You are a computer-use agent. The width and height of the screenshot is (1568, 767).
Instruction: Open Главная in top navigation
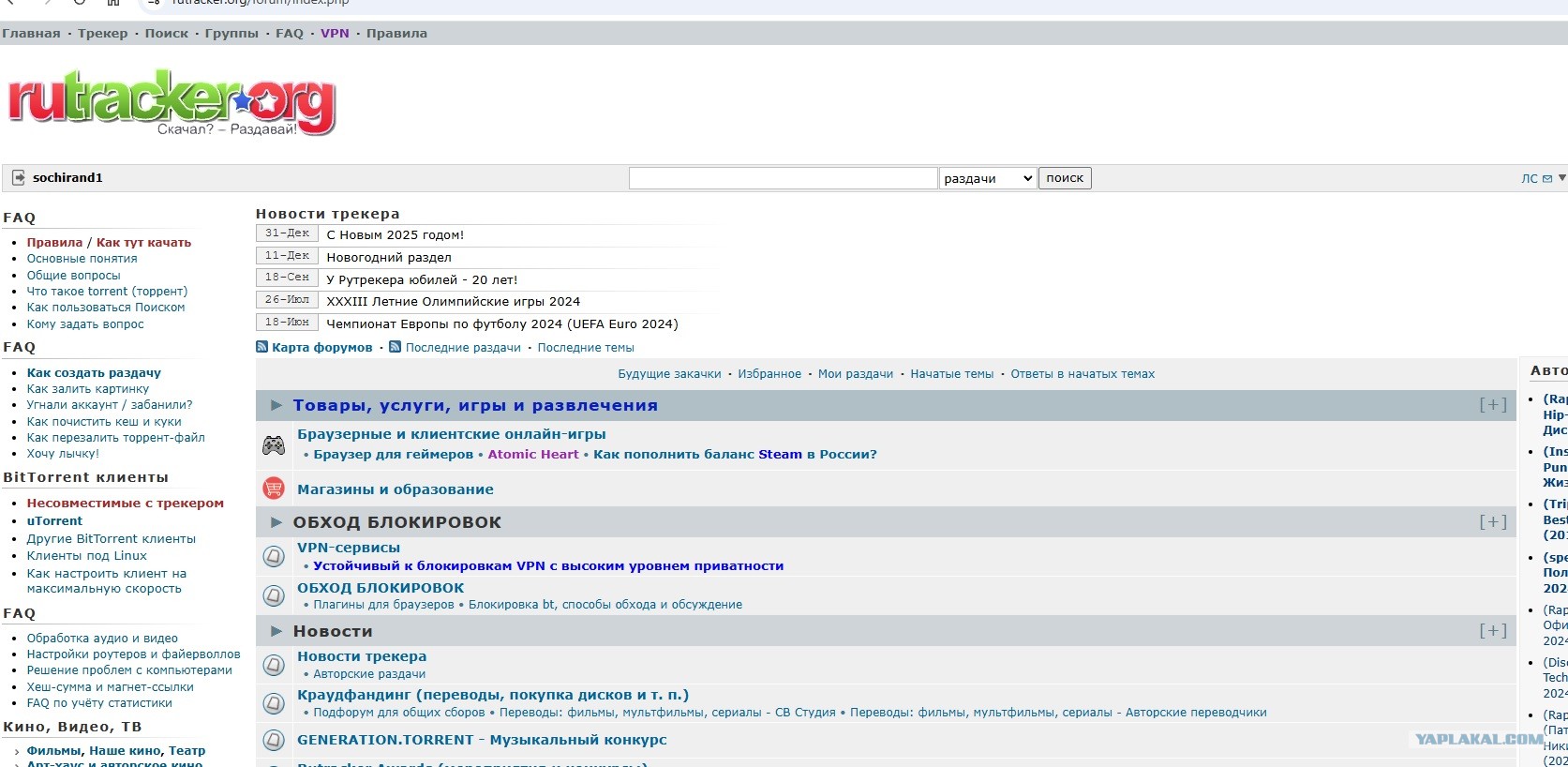pyautogui.click(x=31, y=34)
